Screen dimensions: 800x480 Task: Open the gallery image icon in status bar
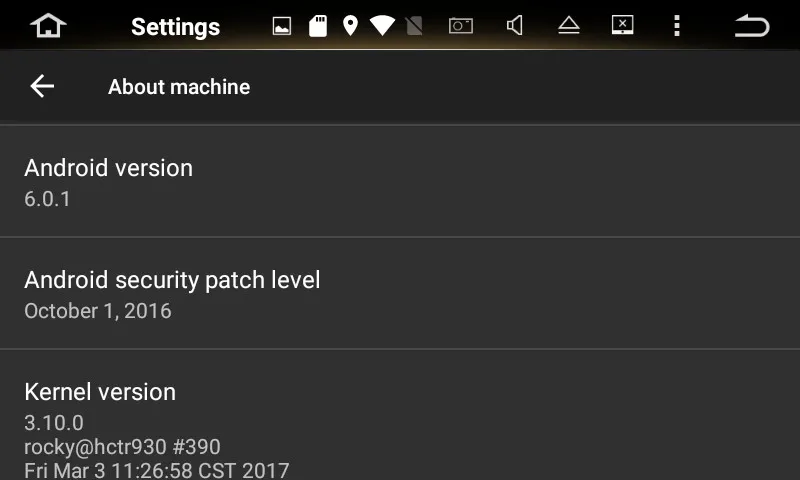[282, 26]
